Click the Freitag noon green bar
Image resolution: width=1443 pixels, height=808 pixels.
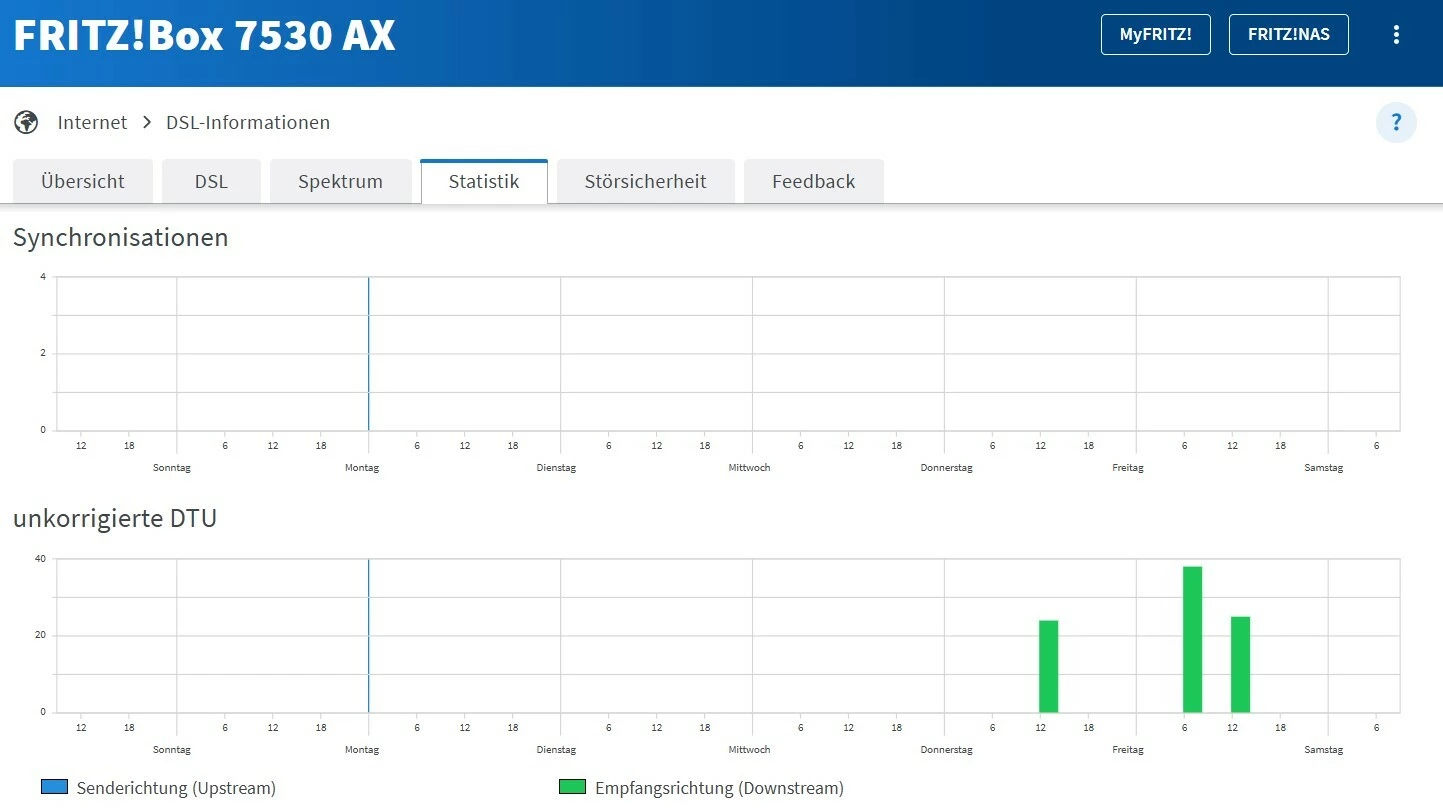coord(1240,664)
